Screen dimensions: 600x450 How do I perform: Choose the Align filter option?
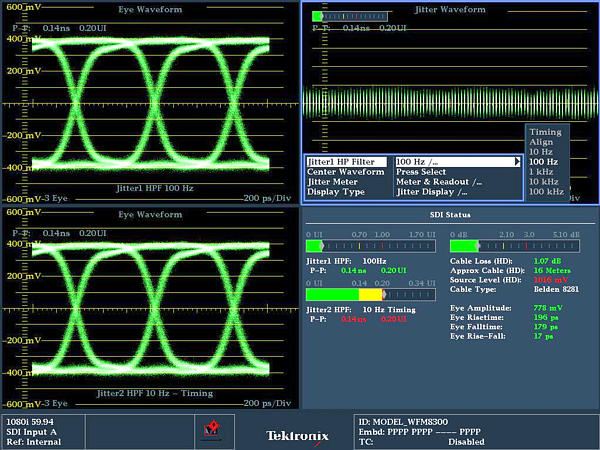coord(541,141)
